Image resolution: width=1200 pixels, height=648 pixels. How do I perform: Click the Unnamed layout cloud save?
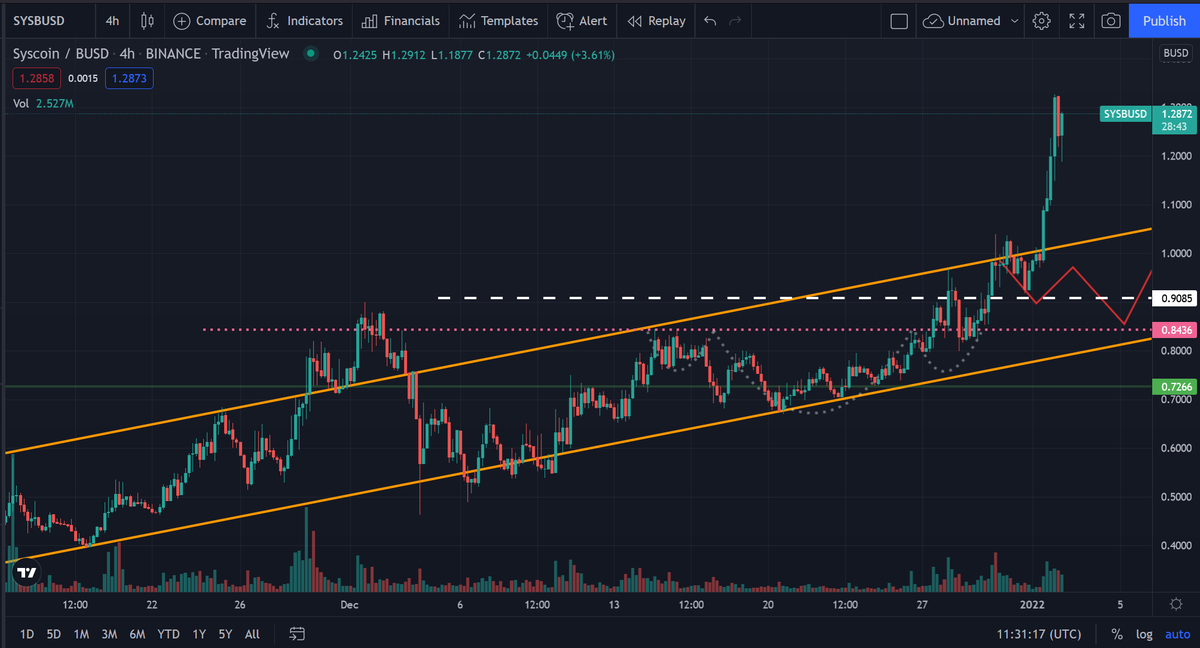[961, 20]
